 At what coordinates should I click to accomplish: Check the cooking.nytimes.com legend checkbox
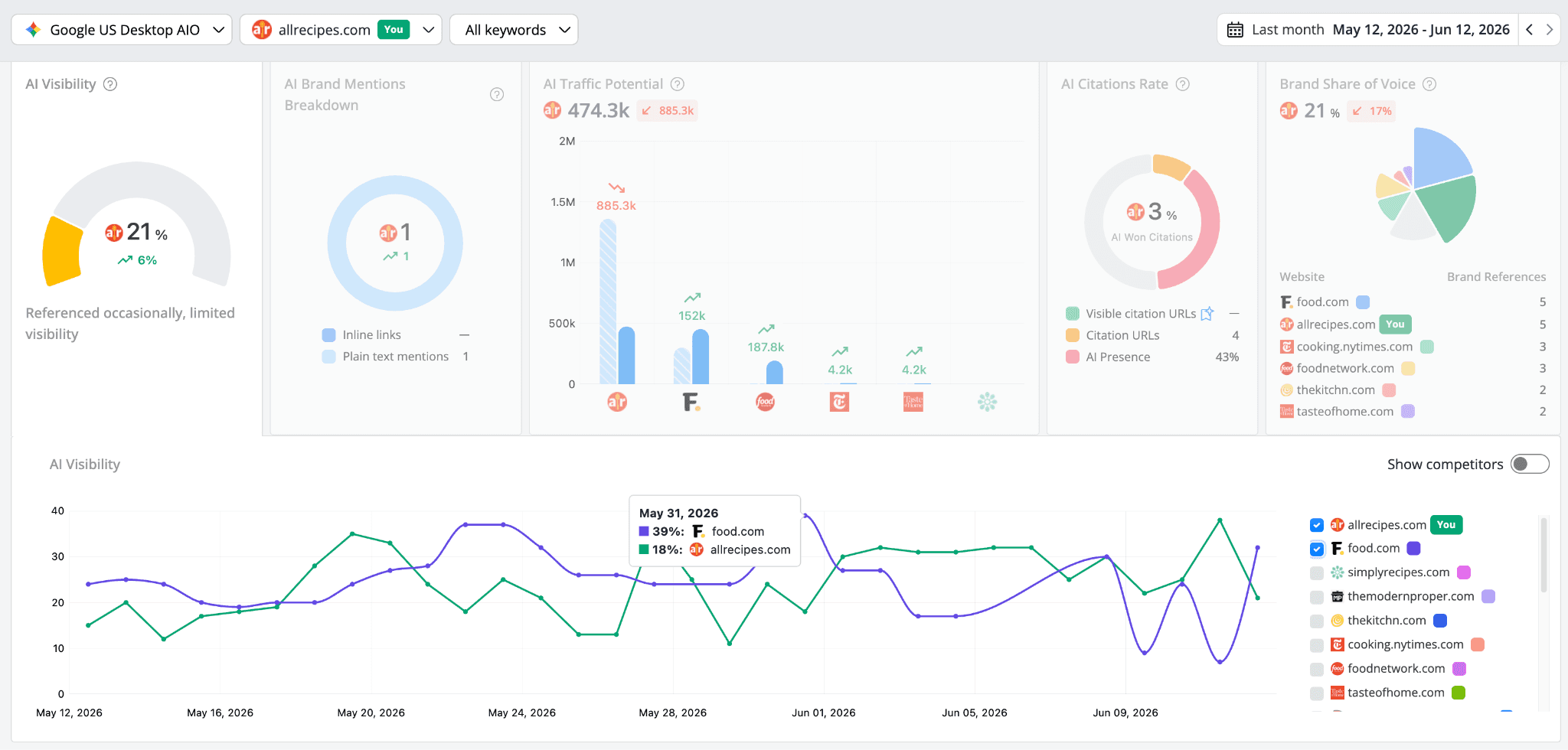point(1317,645)
